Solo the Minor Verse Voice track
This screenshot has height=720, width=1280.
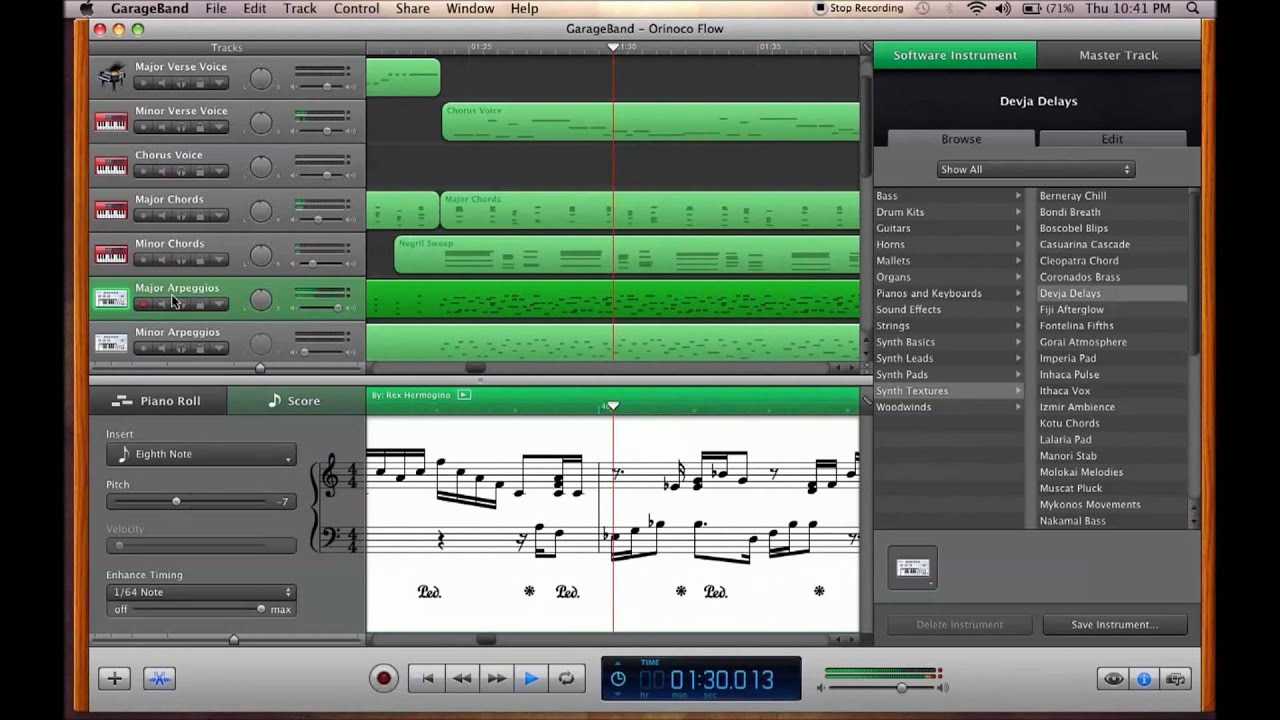(x=181, y=127)
